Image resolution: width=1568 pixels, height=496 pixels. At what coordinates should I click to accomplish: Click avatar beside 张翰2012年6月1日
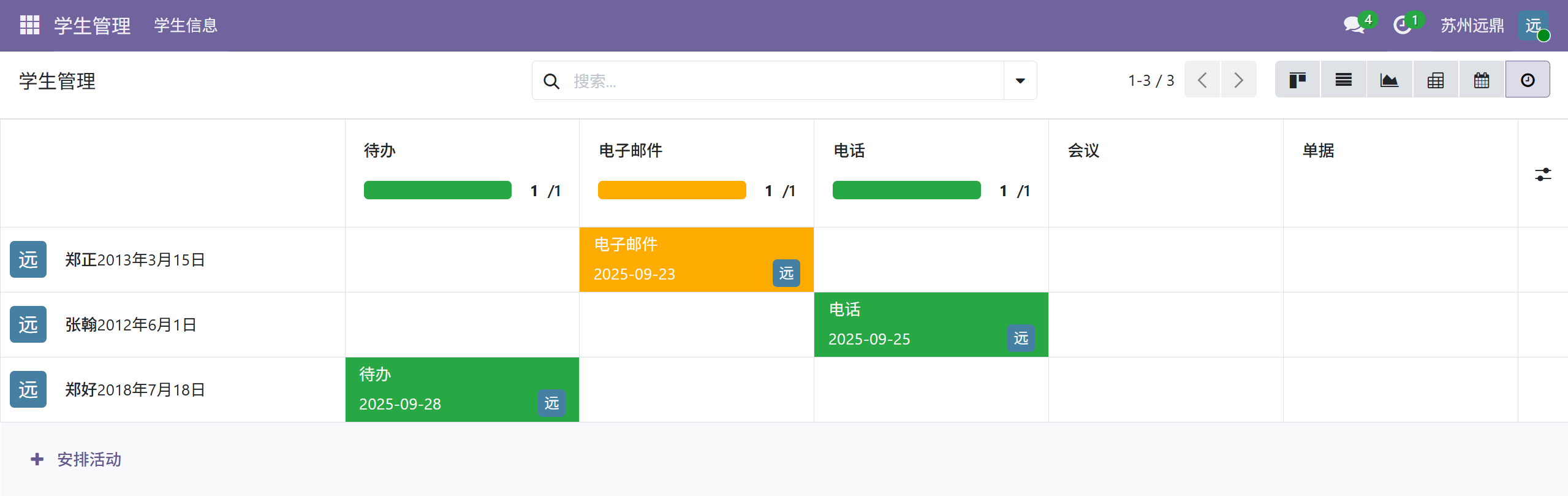pyautogui.click(x=28, y=324)
